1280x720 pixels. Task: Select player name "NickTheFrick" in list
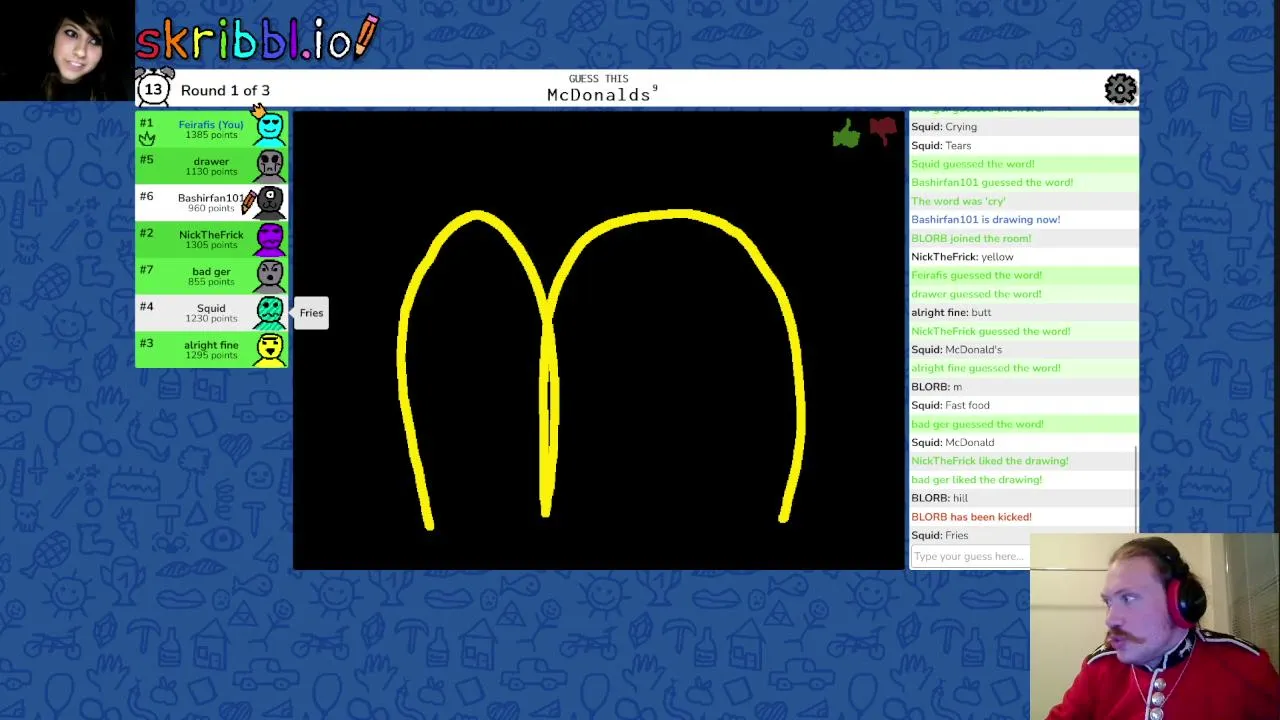211,235
